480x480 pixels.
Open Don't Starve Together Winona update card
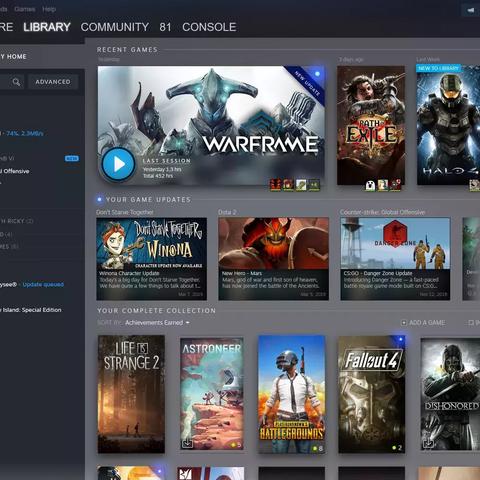coord(151,259)
